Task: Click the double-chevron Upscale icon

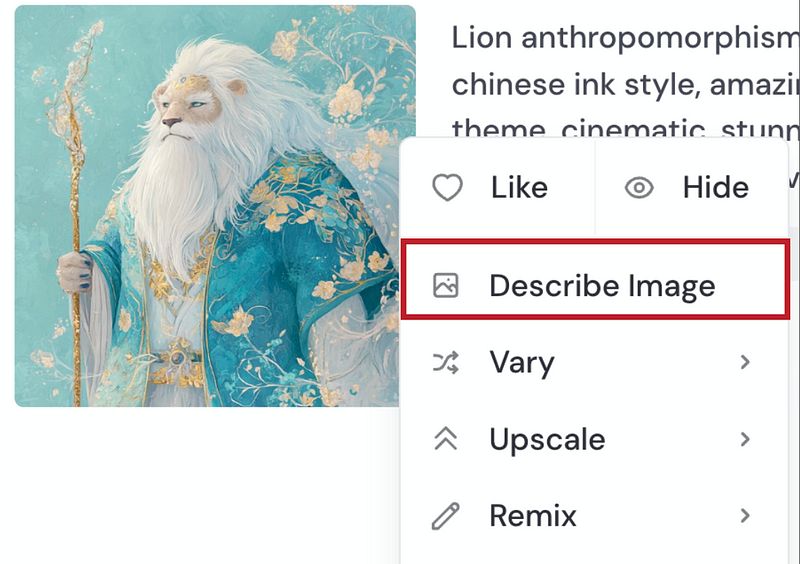Action: (445, 439)
